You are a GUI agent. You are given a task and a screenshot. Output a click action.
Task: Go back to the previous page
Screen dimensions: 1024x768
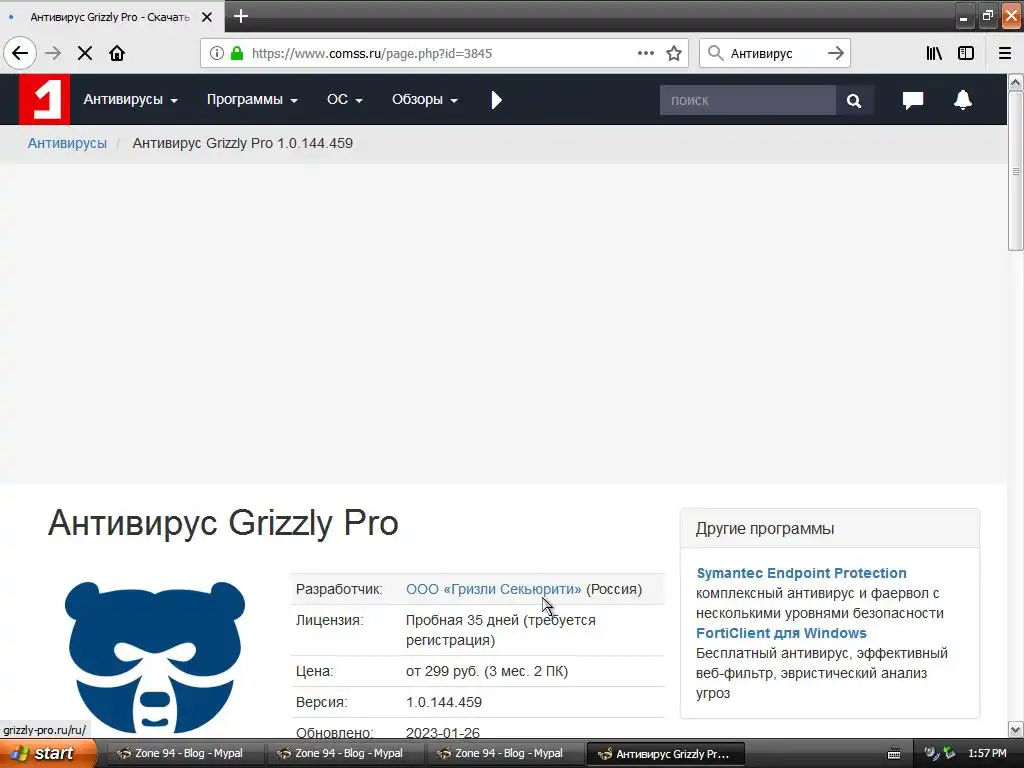pos(20,54)
